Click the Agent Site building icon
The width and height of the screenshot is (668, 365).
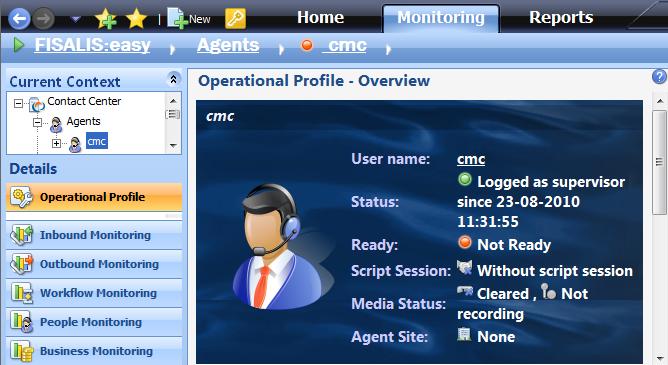[x=464, y=334]
